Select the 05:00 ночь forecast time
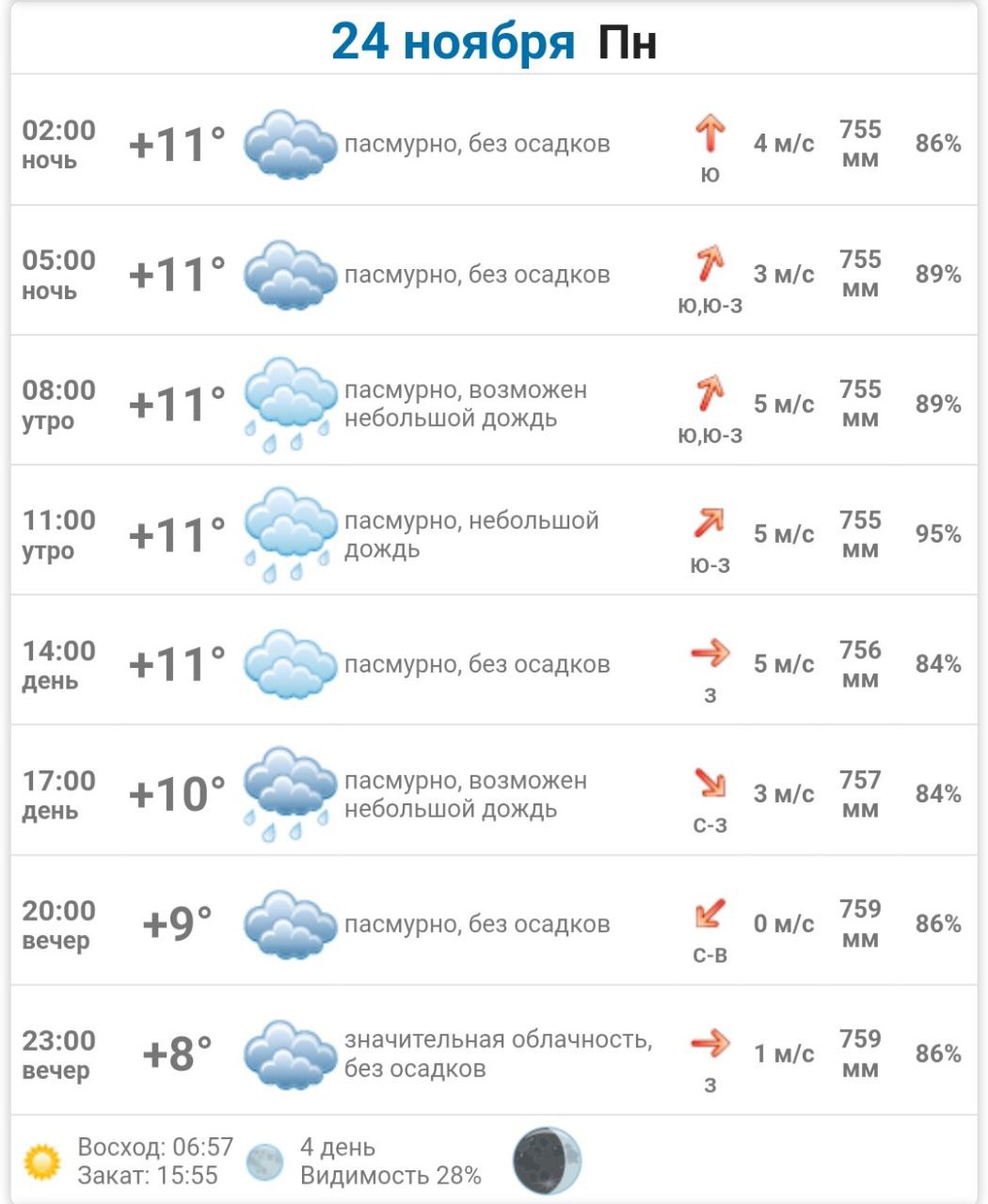 [58, 274]
